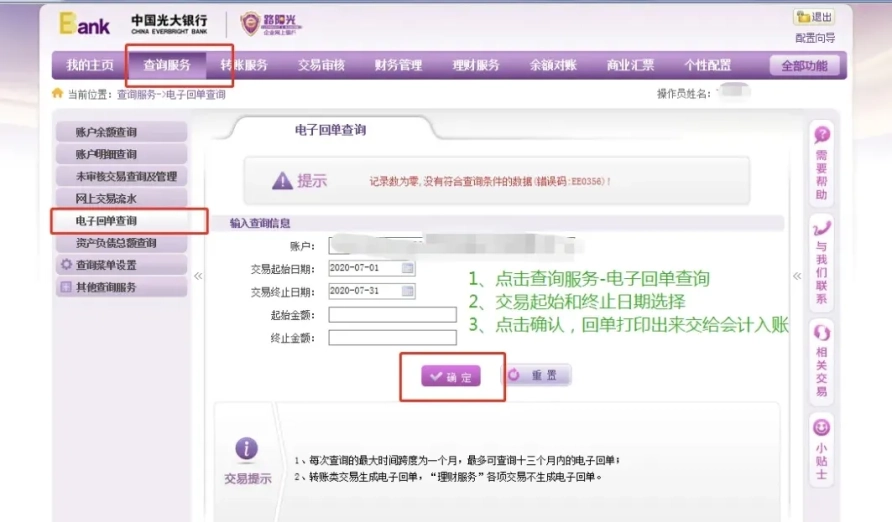
Task: Open 查询服务 menu
Action: [x=167, y=65]
